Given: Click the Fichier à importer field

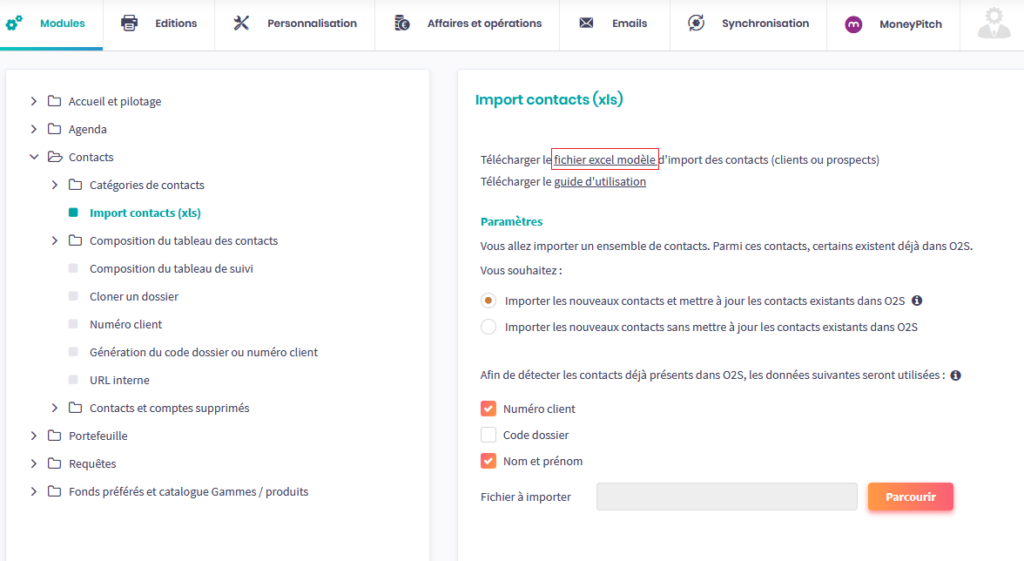Looking at the screenshot, I should (726, 497).
